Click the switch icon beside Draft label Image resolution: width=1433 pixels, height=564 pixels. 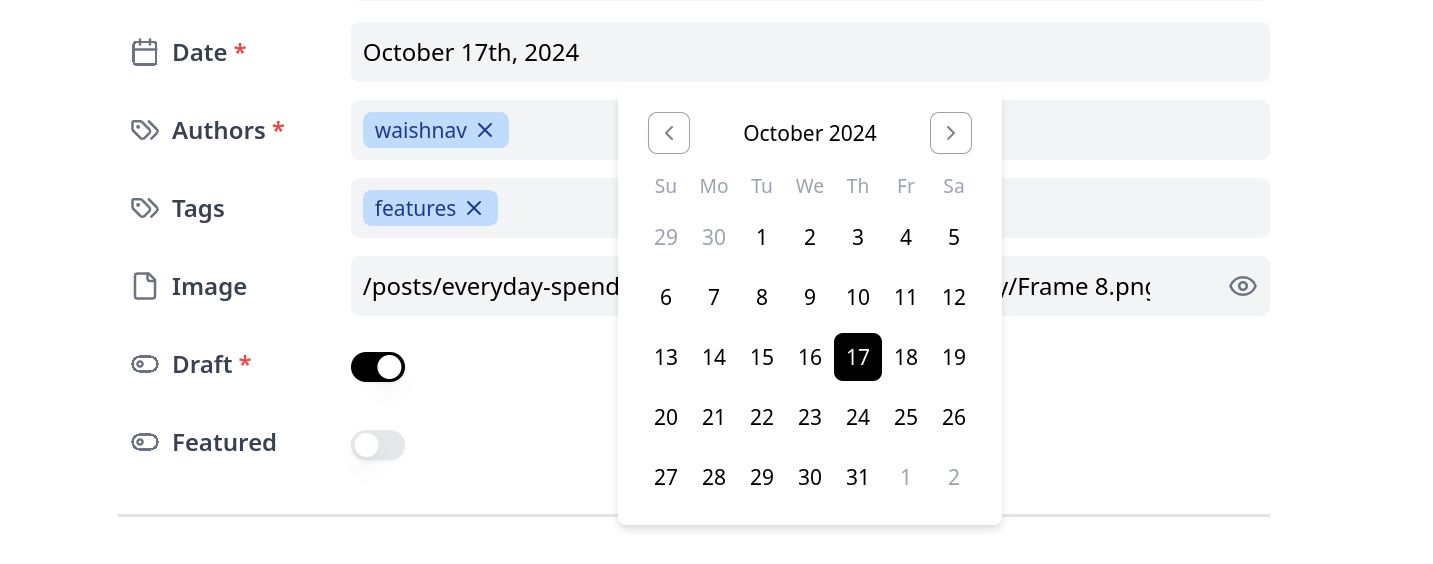(x=145, y=364)
